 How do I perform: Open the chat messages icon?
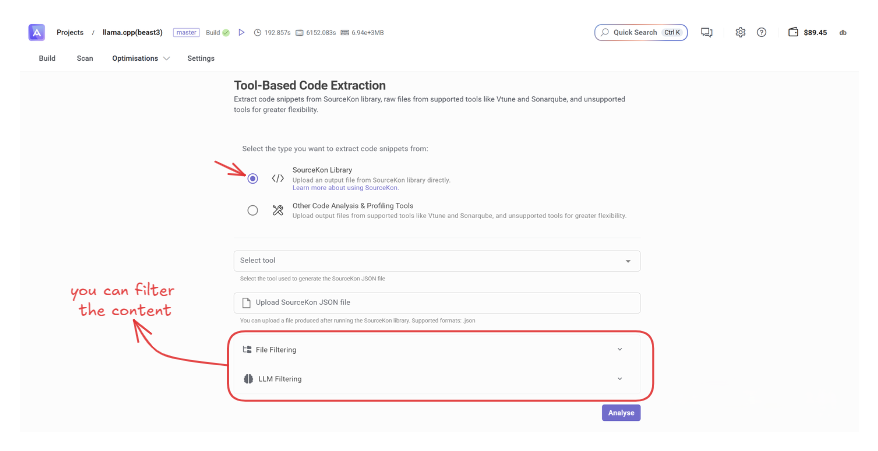(x=706, y=32)
